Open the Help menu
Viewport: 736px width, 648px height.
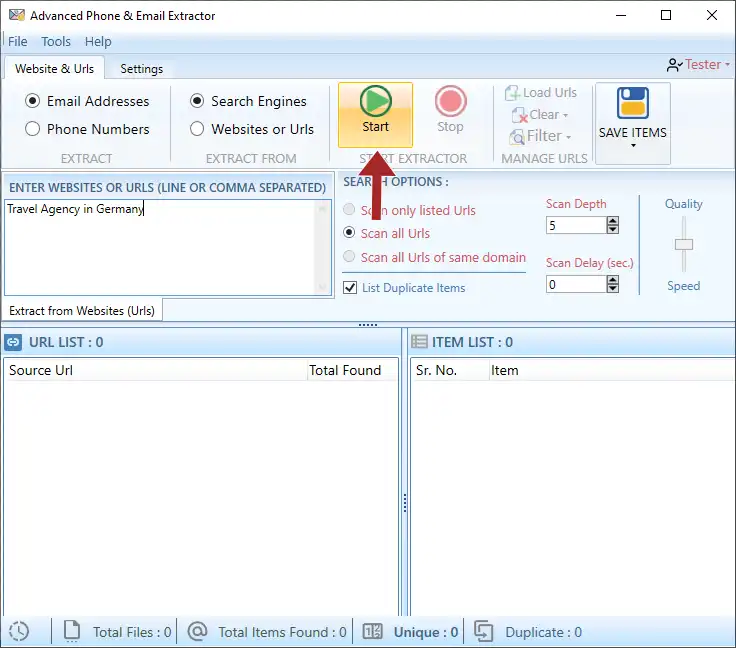click(x=98, y=42)
